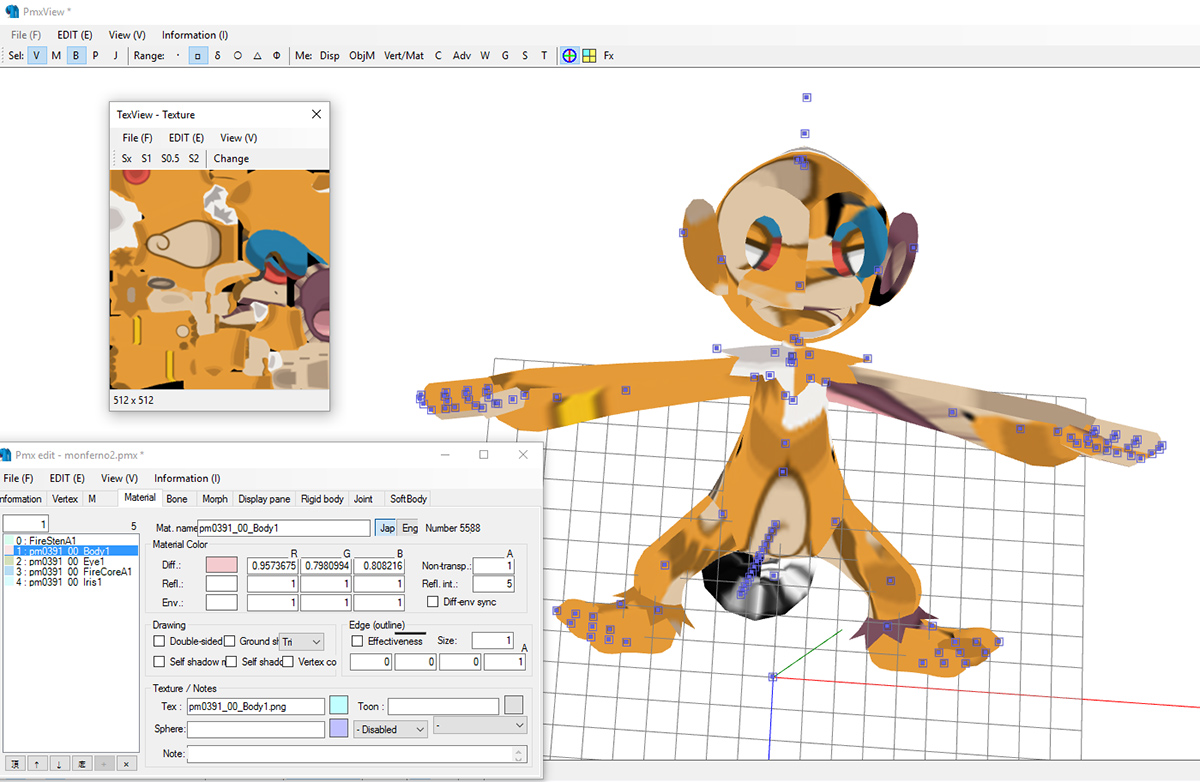Click the G toolbar button

point(505,56)
